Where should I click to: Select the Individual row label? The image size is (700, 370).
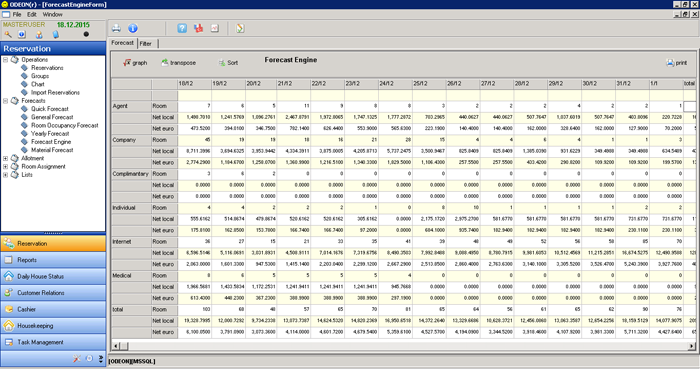coord(131,208)
